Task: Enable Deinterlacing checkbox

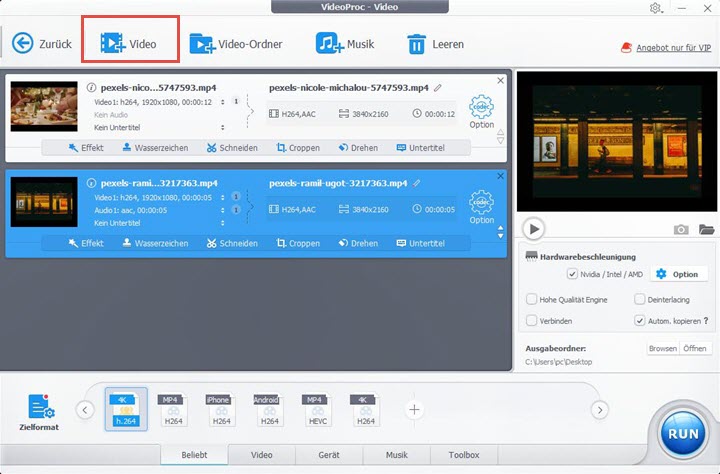Action: click(640, 299)
